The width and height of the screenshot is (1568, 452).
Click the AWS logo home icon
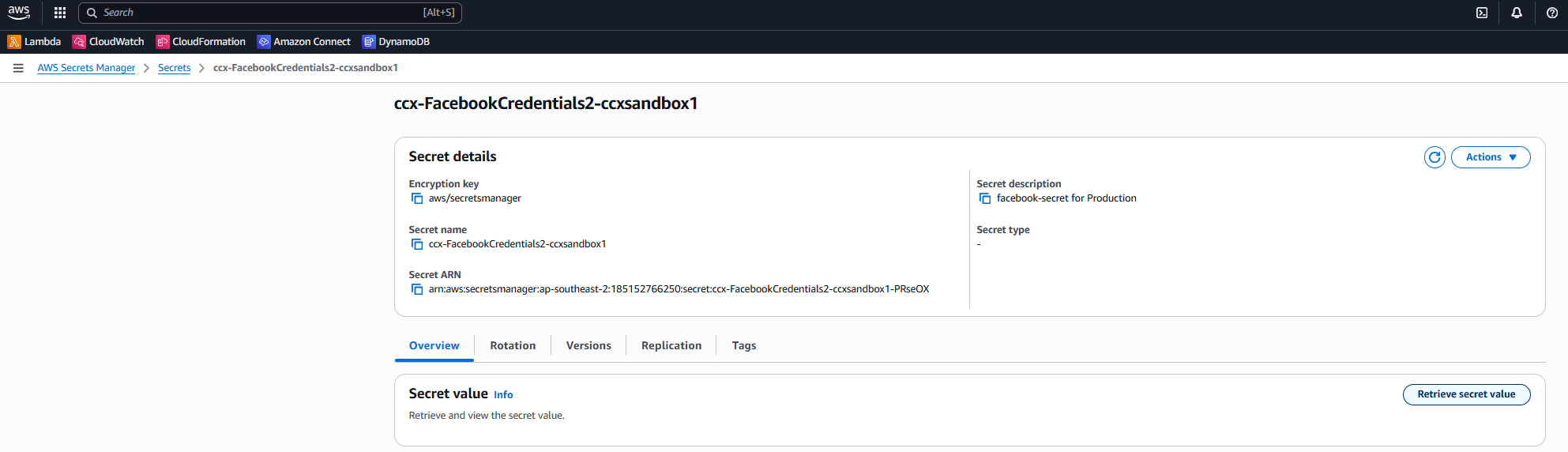pos(19,13)
